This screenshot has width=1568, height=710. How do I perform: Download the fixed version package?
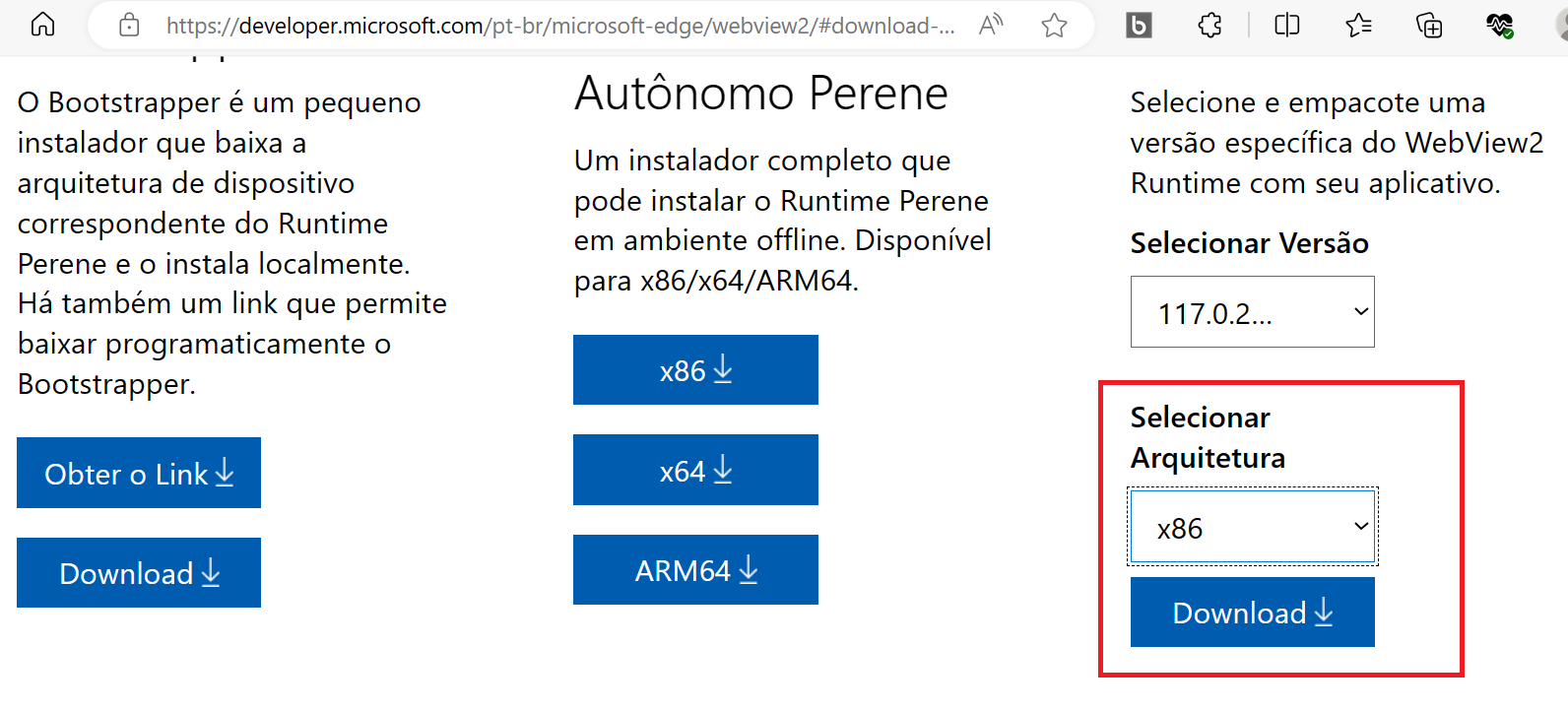[1252, 612]
